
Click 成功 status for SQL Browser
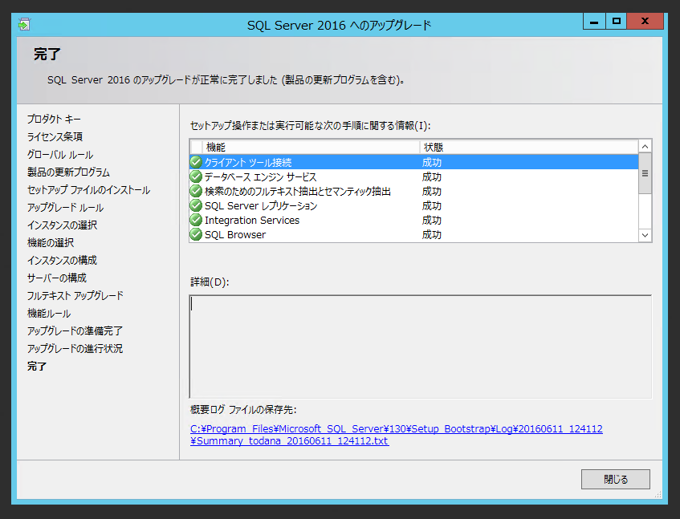(x=432, y=235)
